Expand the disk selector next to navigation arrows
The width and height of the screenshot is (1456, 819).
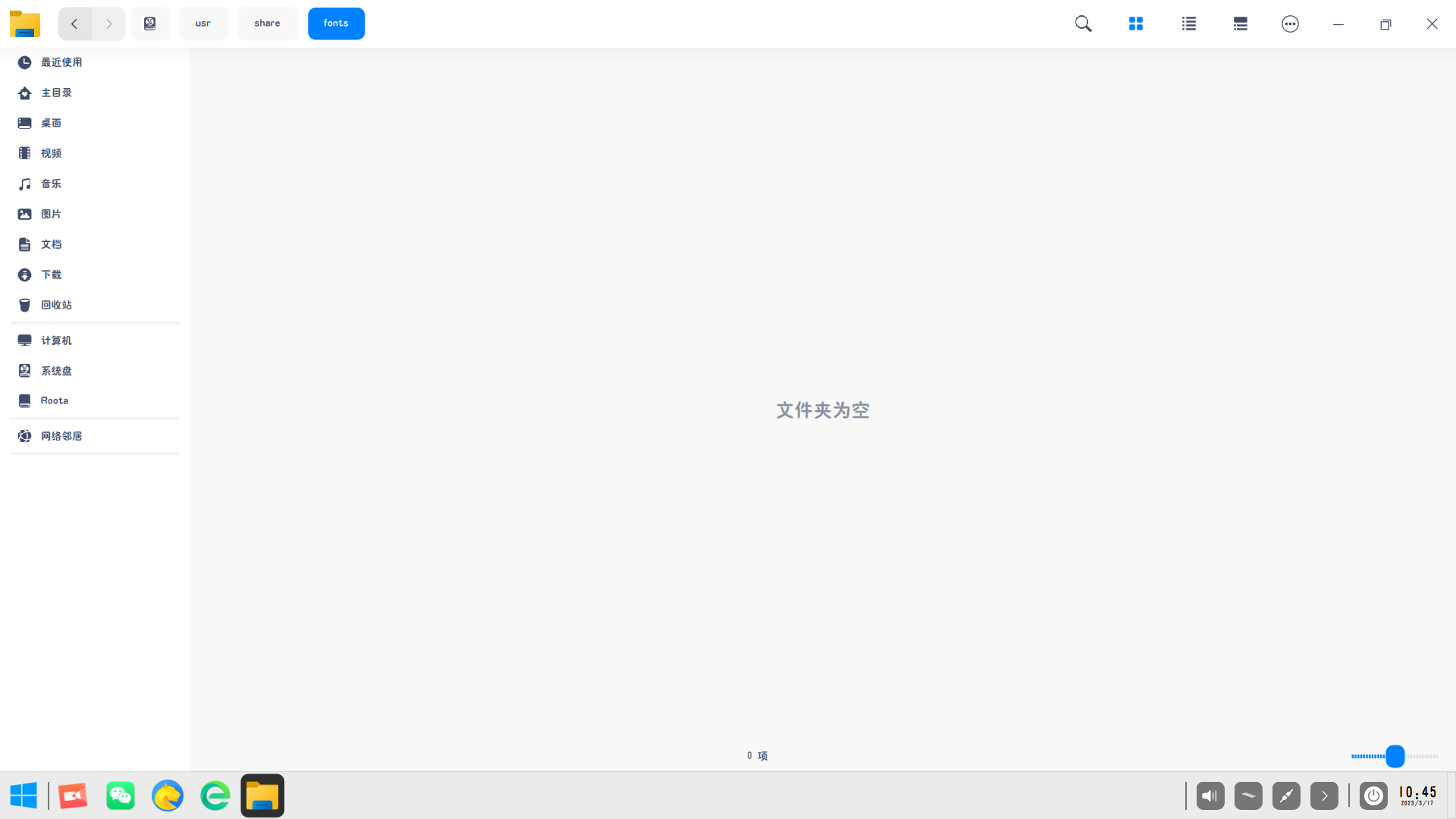point(149,24)
